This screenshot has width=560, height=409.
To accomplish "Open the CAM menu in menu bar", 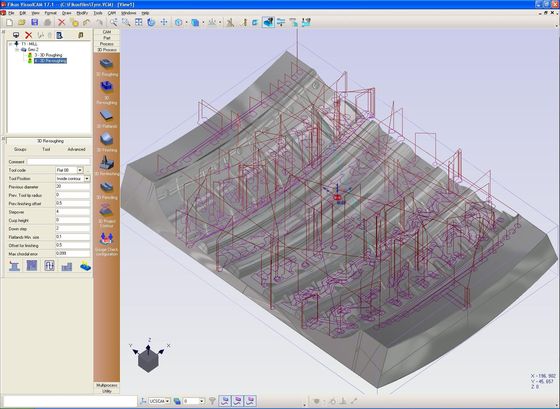I will pyautogui.click(x=112, y=13).
